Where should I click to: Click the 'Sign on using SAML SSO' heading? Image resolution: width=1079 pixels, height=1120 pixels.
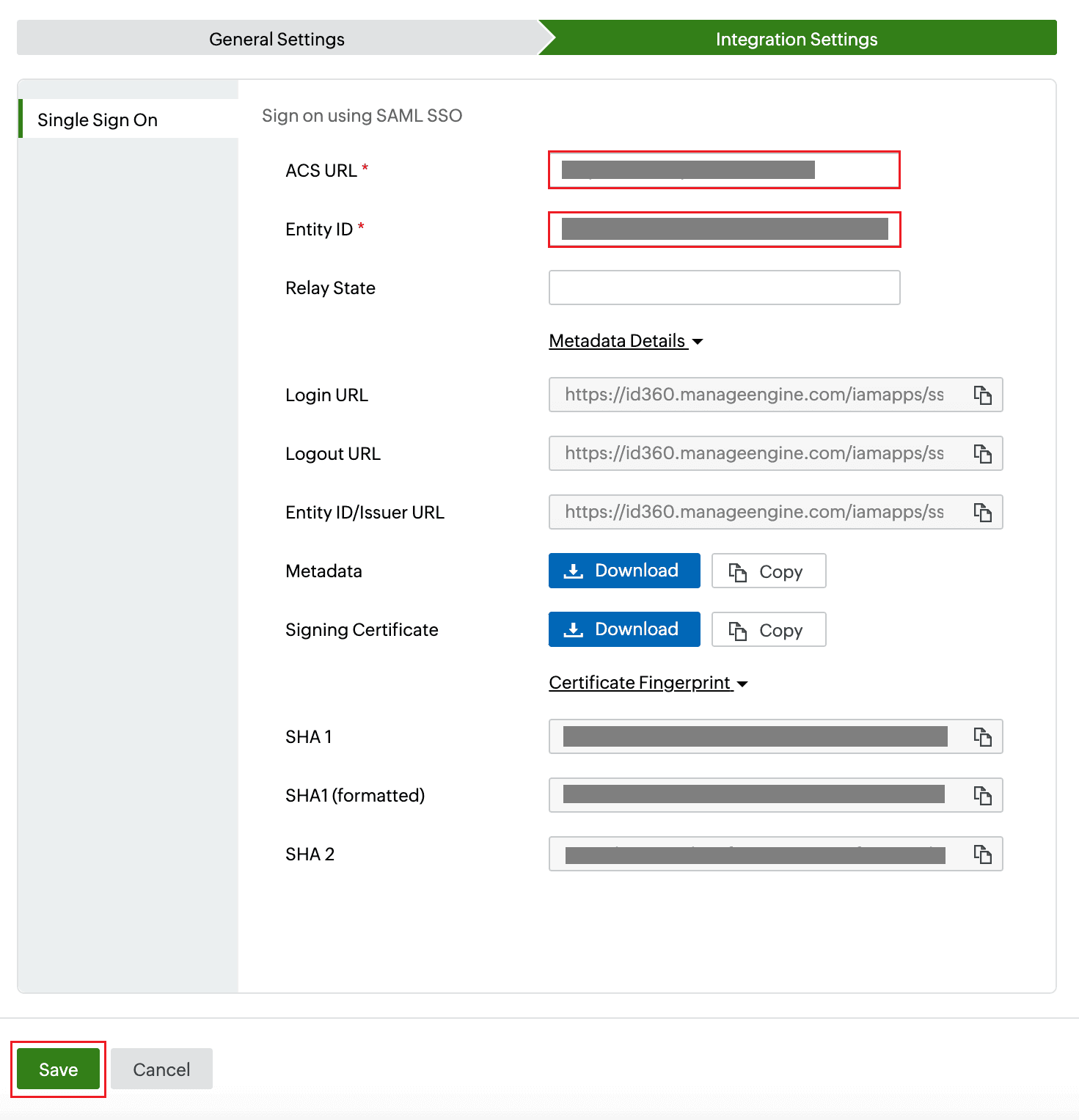(x=362, y=116)
